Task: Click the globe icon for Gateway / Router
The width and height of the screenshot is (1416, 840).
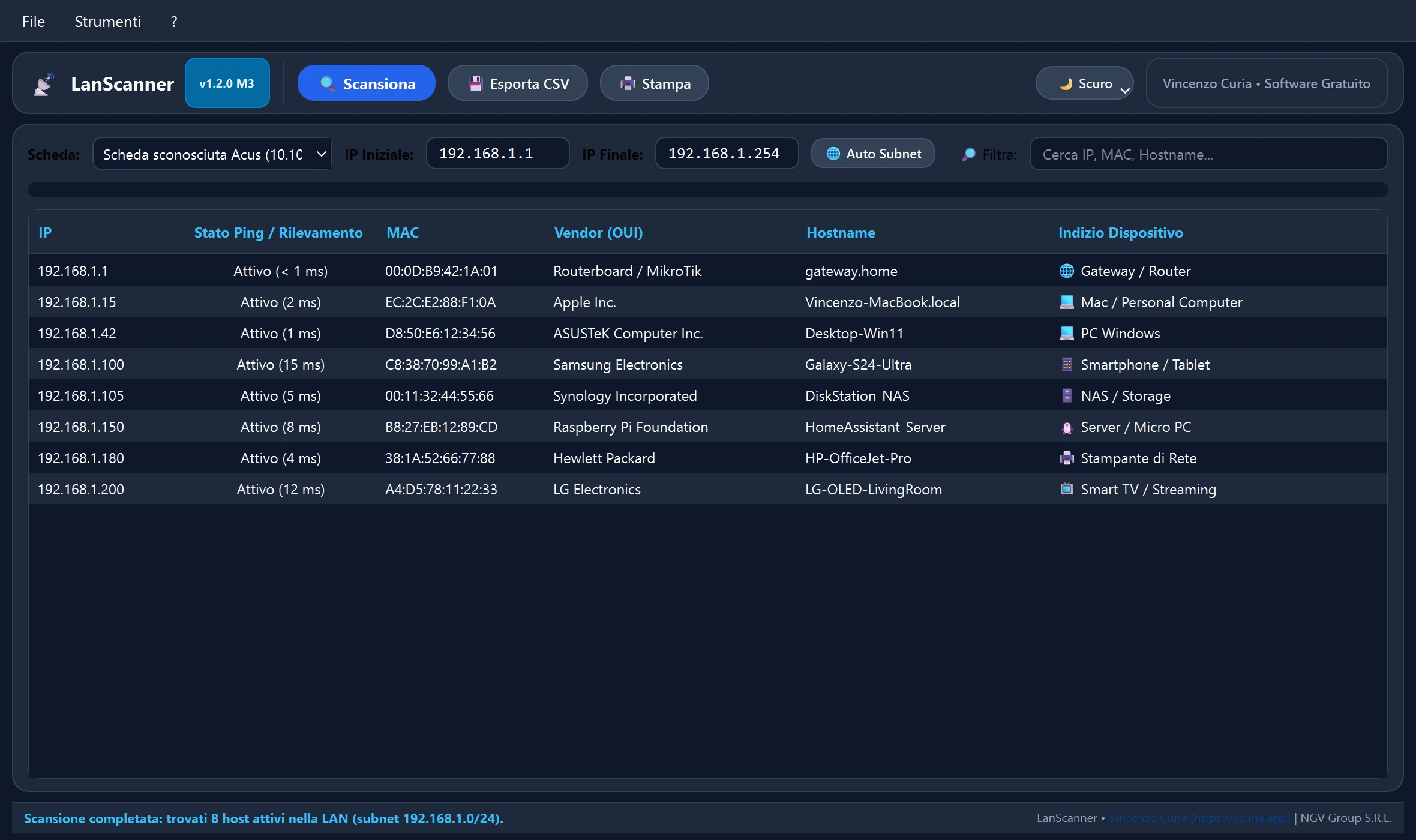Action: [1066, 271]
